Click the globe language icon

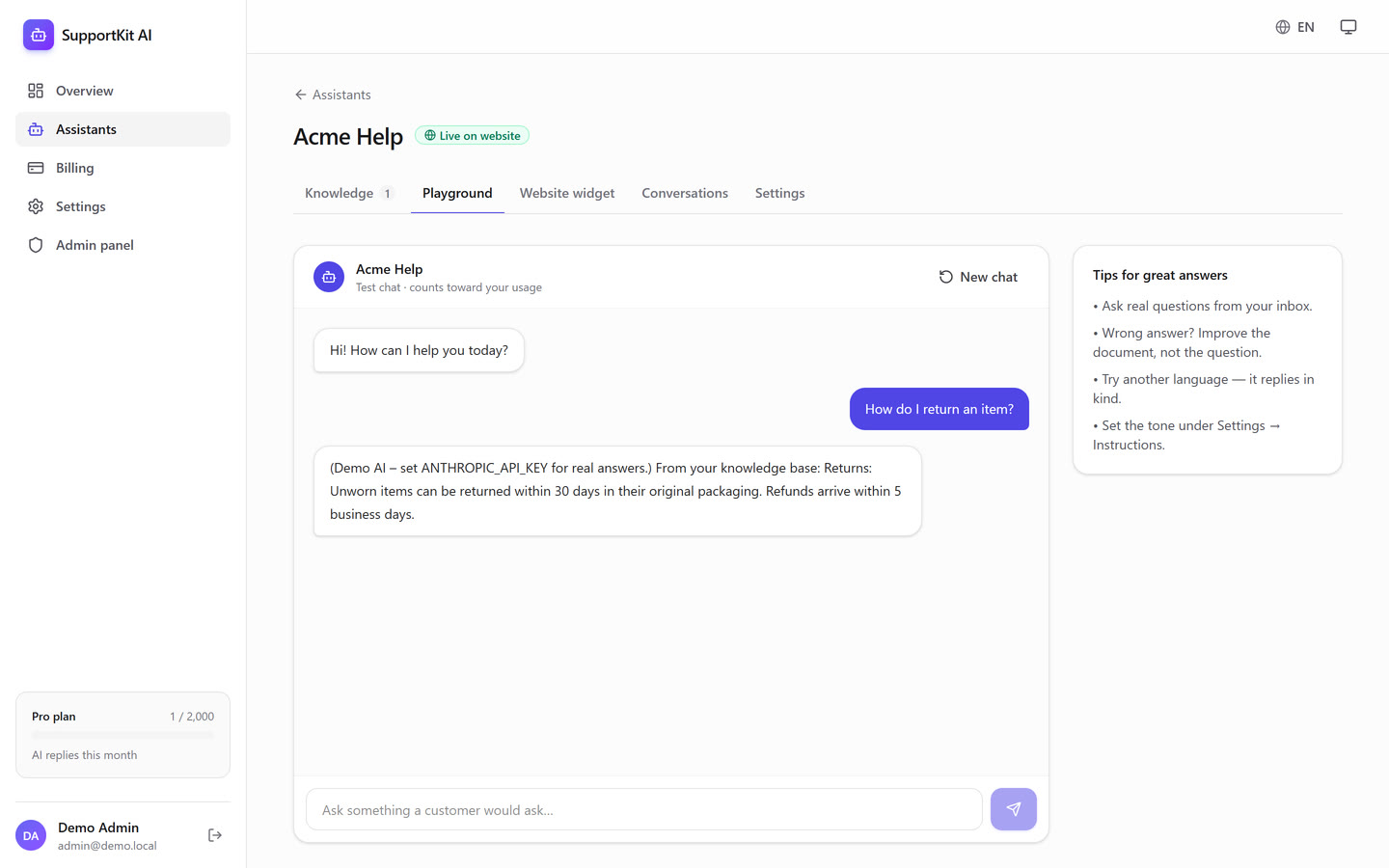click(1283, 27)
